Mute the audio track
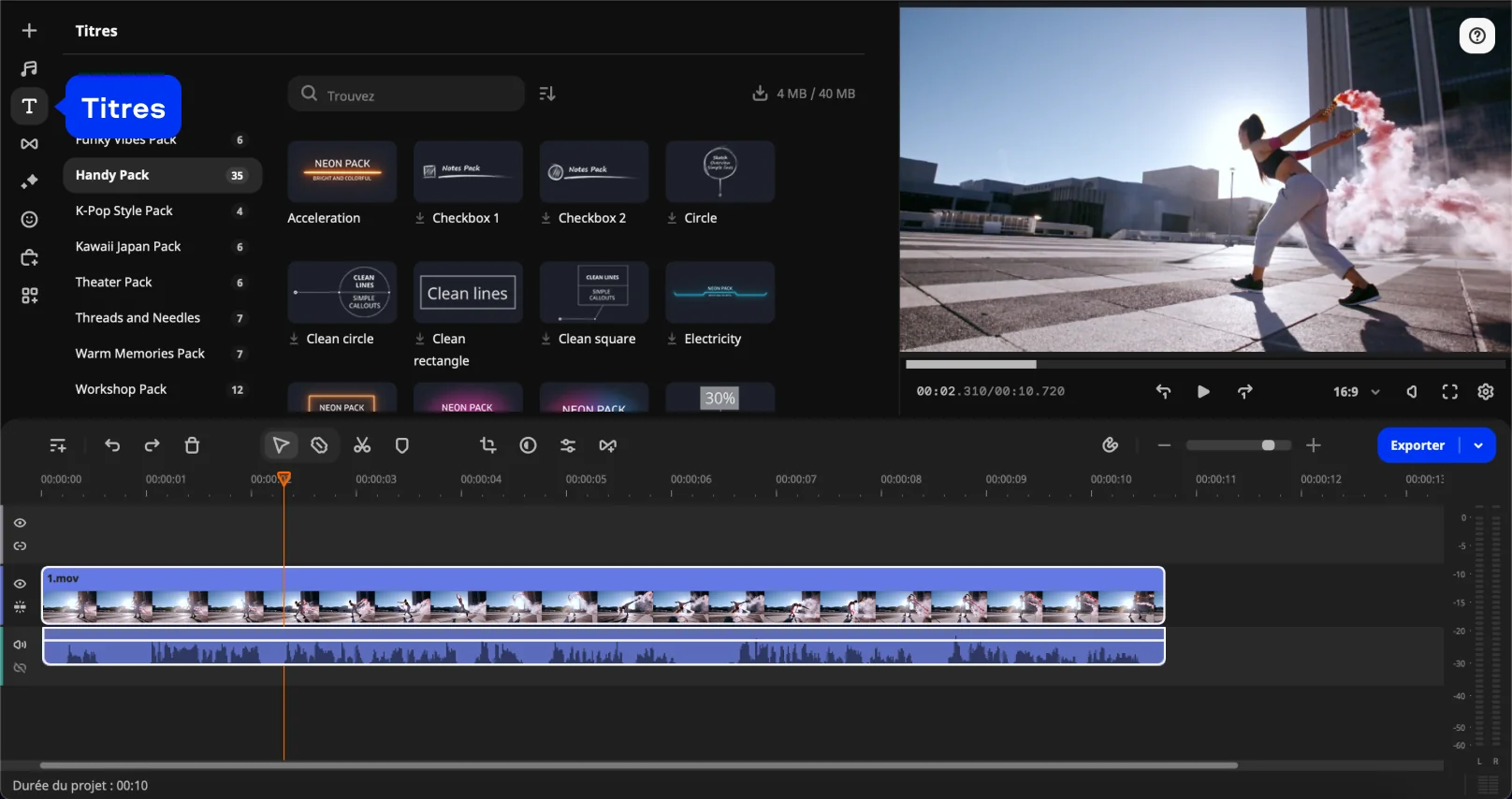The image size is (1512, 799). [x=20, y=645]
